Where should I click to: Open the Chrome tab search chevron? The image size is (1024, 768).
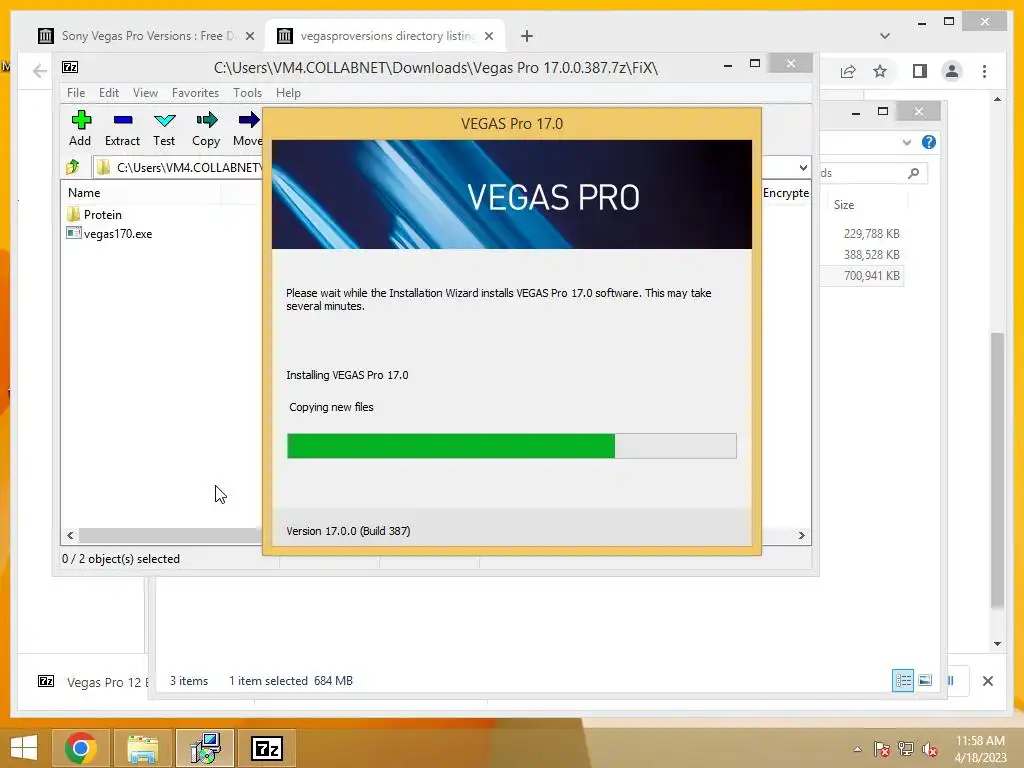(885, 36)
